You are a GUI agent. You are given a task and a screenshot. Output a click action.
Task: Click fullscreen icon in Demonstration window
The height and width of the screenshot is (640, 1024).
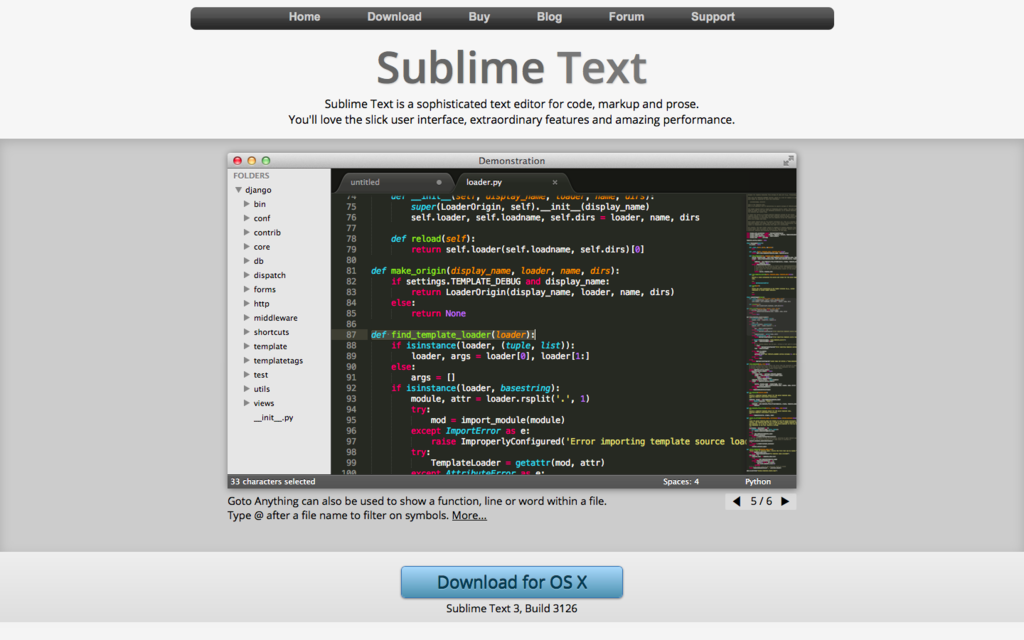click(x=788, y=160)
